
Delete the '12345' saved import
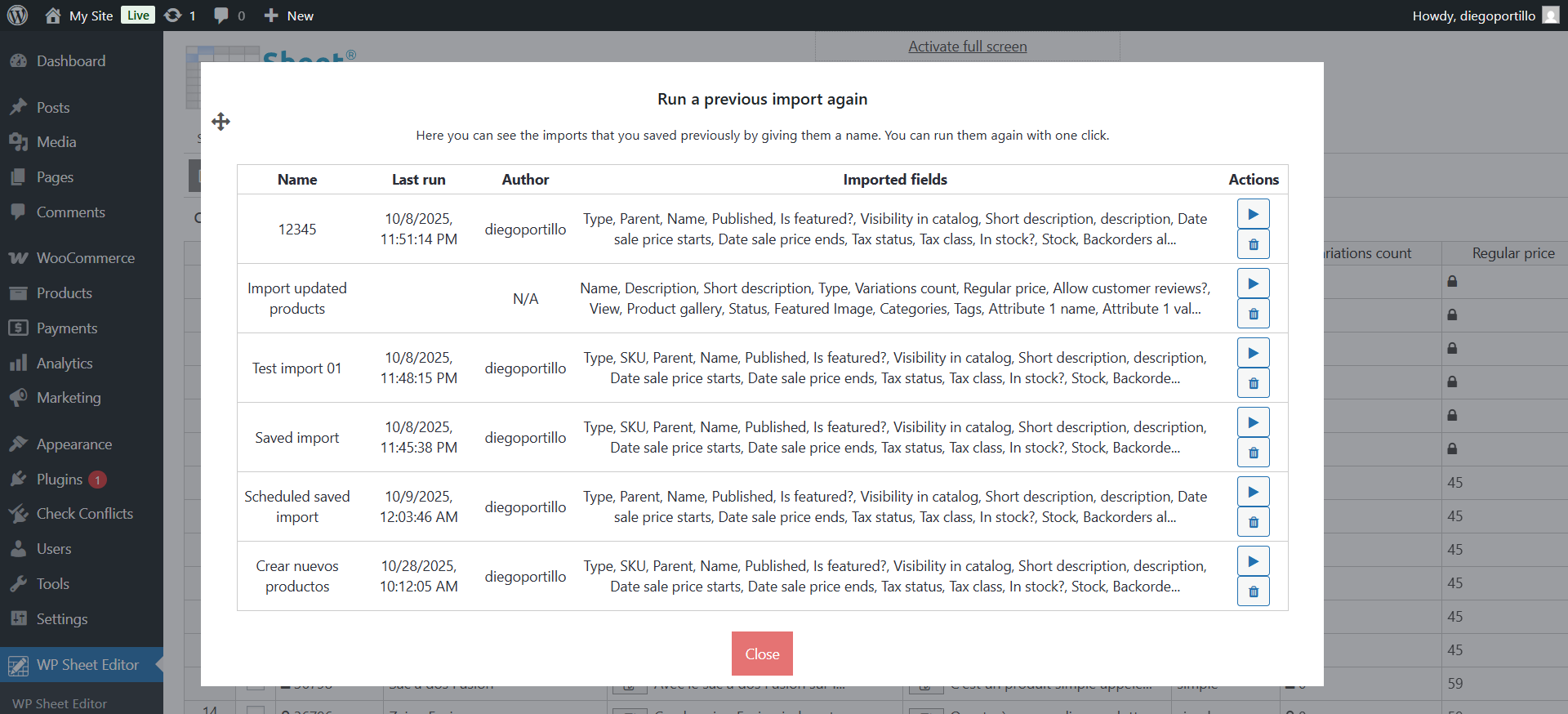1253,244
